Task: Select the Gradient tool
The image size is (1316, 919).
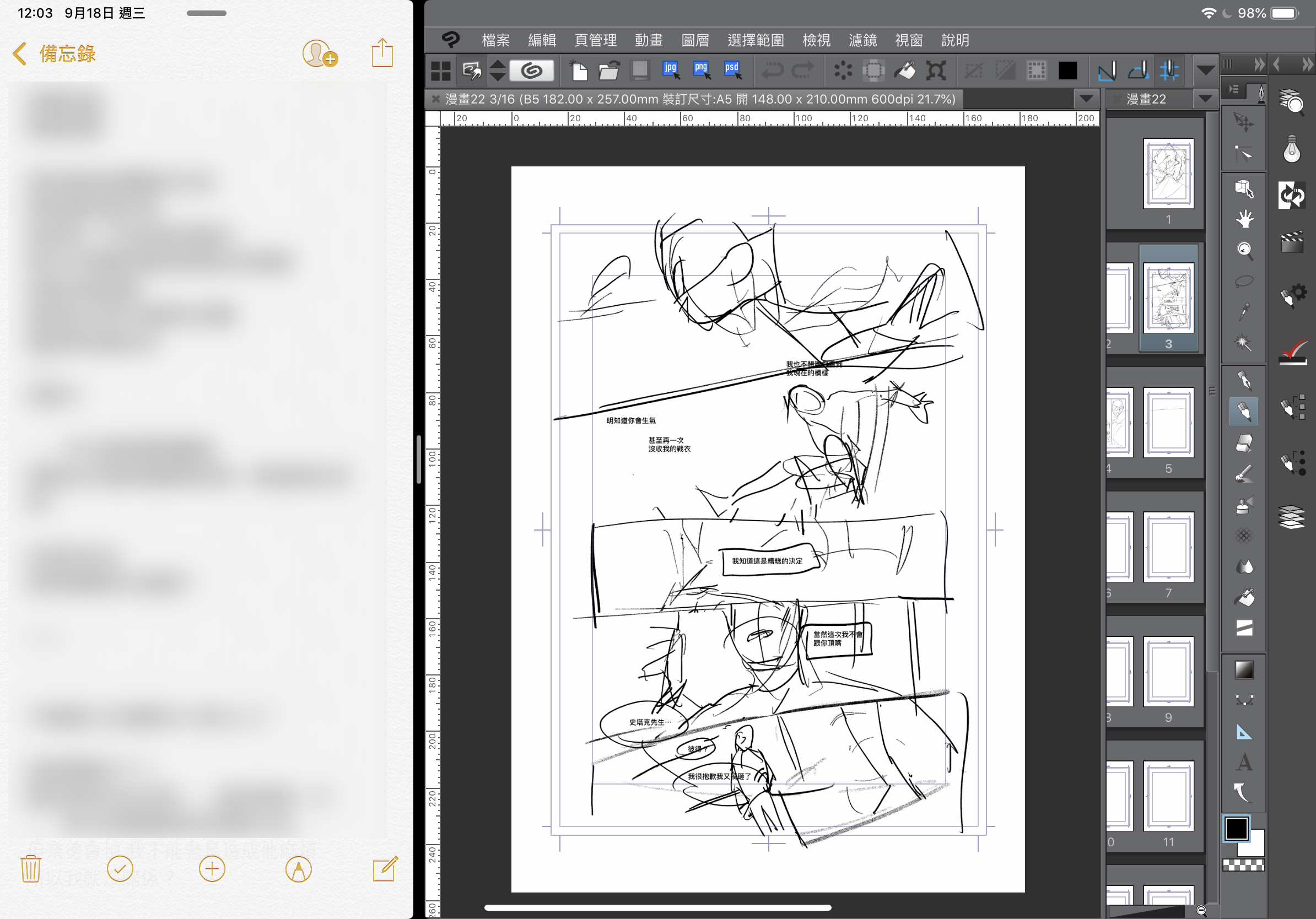Action: click(x=1243, y=670)
